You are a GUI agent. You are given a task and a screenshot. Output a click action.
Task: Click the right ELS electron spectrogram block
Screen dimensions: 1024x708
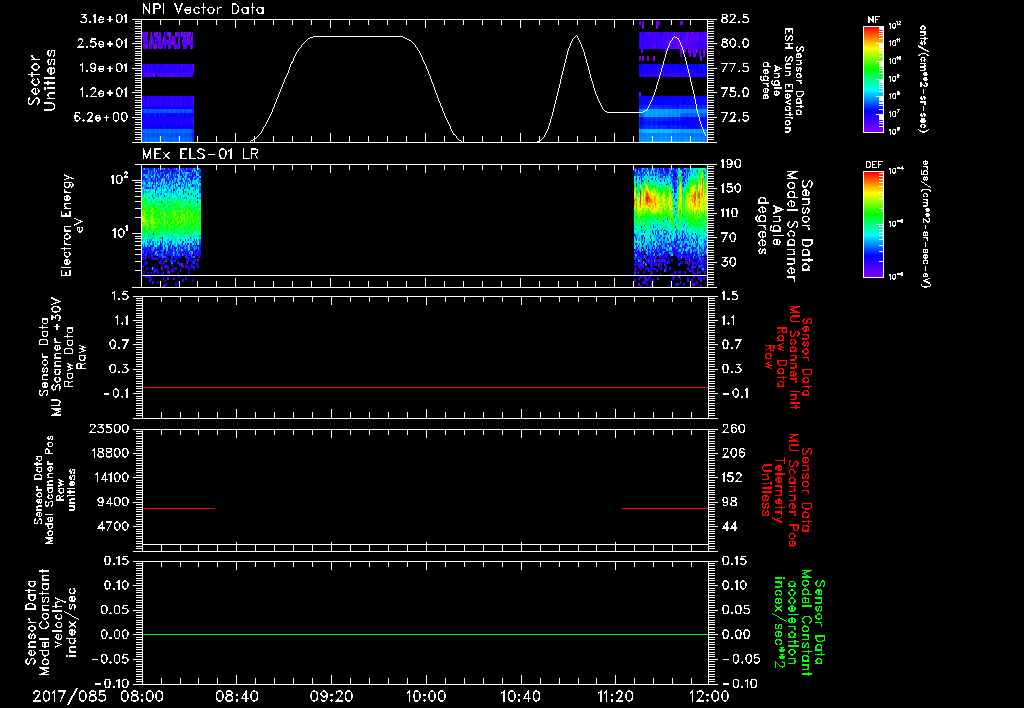[671, 227]
